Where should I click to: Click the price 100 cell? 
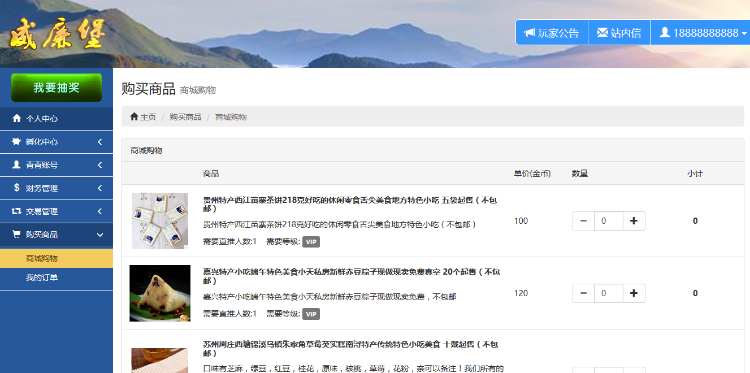(x=521, y=221)
